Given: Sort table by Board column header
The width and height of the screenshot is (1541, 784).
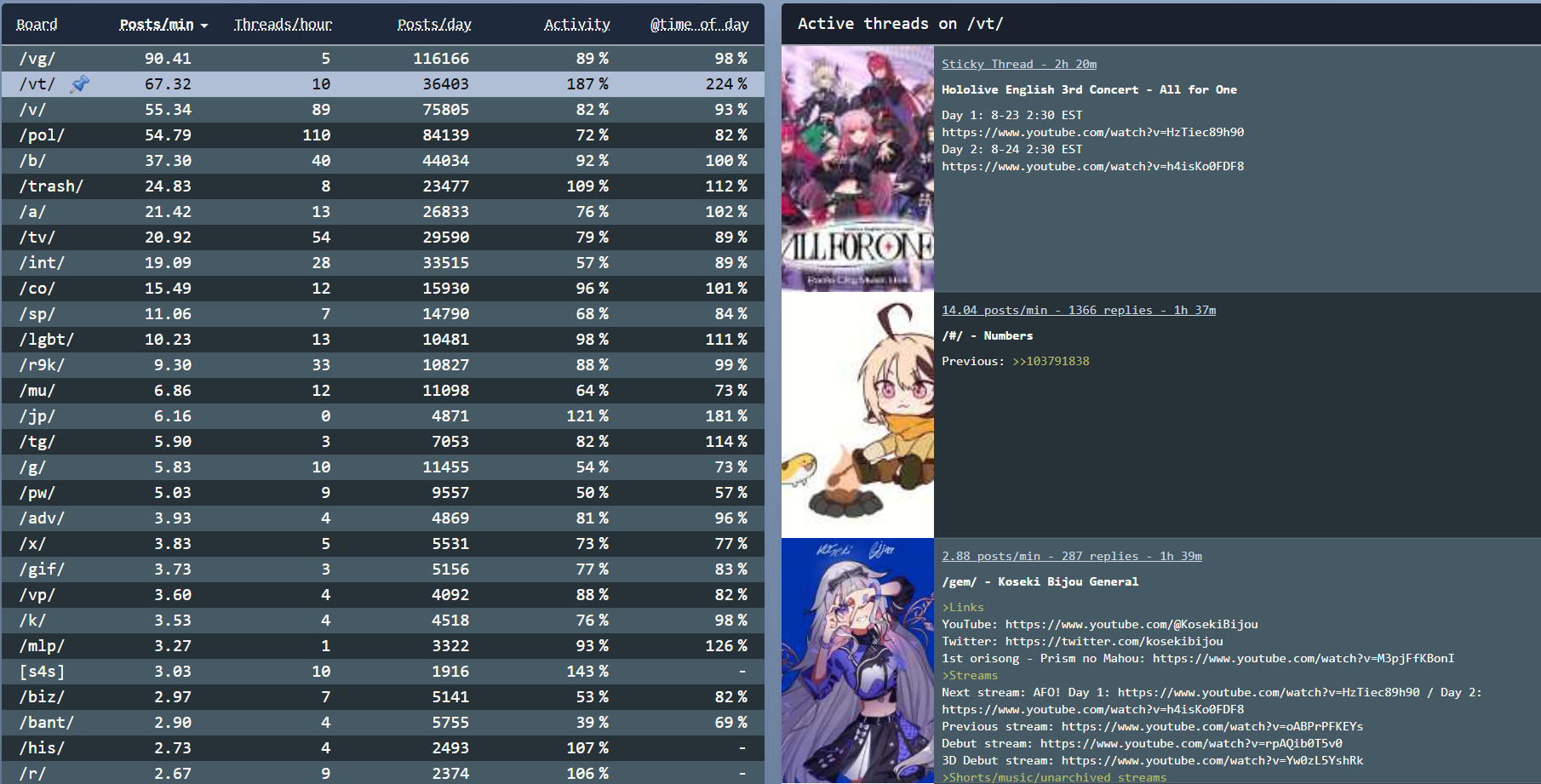Looking at the screenshot, I should [x=37, y=25].
